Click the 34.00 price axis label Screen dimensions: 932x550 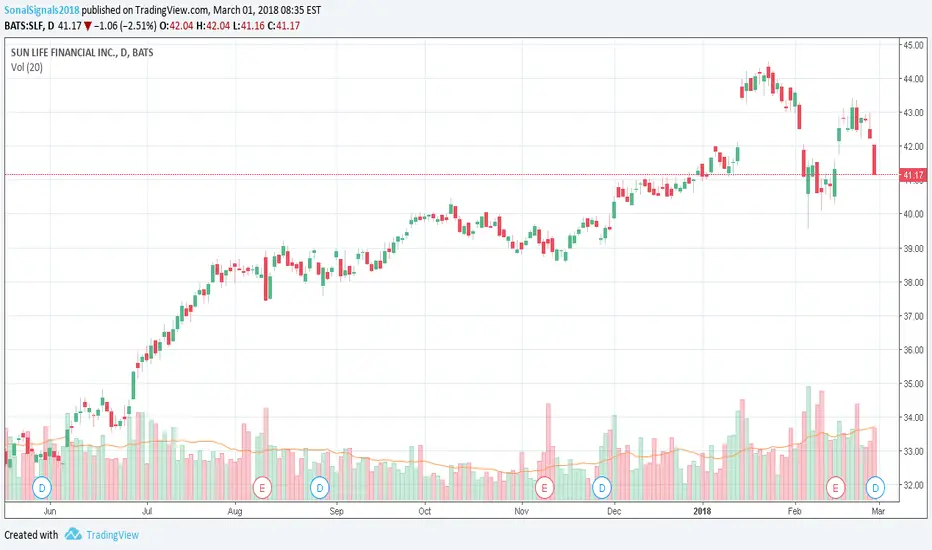(914, 417)
